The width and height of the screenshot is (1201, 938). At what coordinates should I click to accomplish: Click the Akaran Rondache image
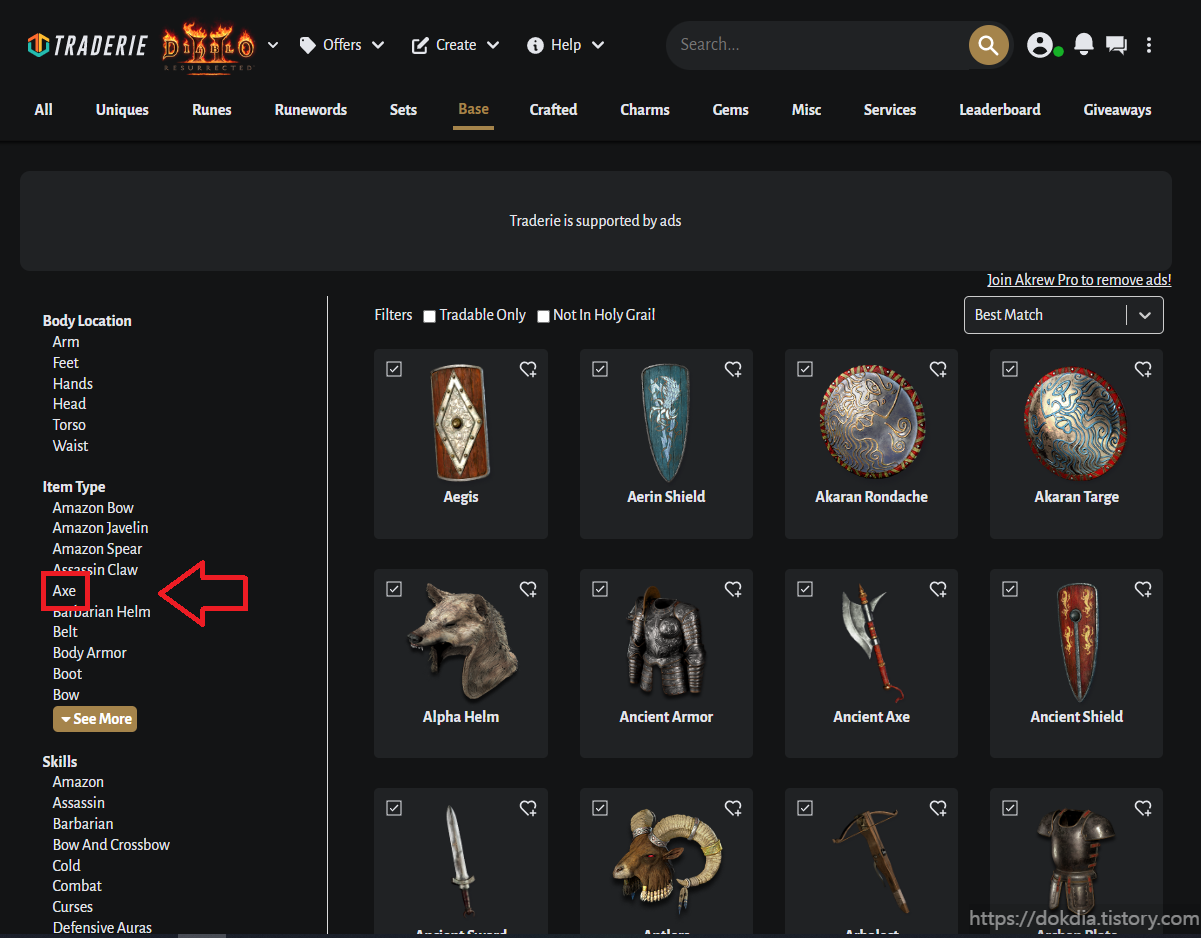click(871, 423)
